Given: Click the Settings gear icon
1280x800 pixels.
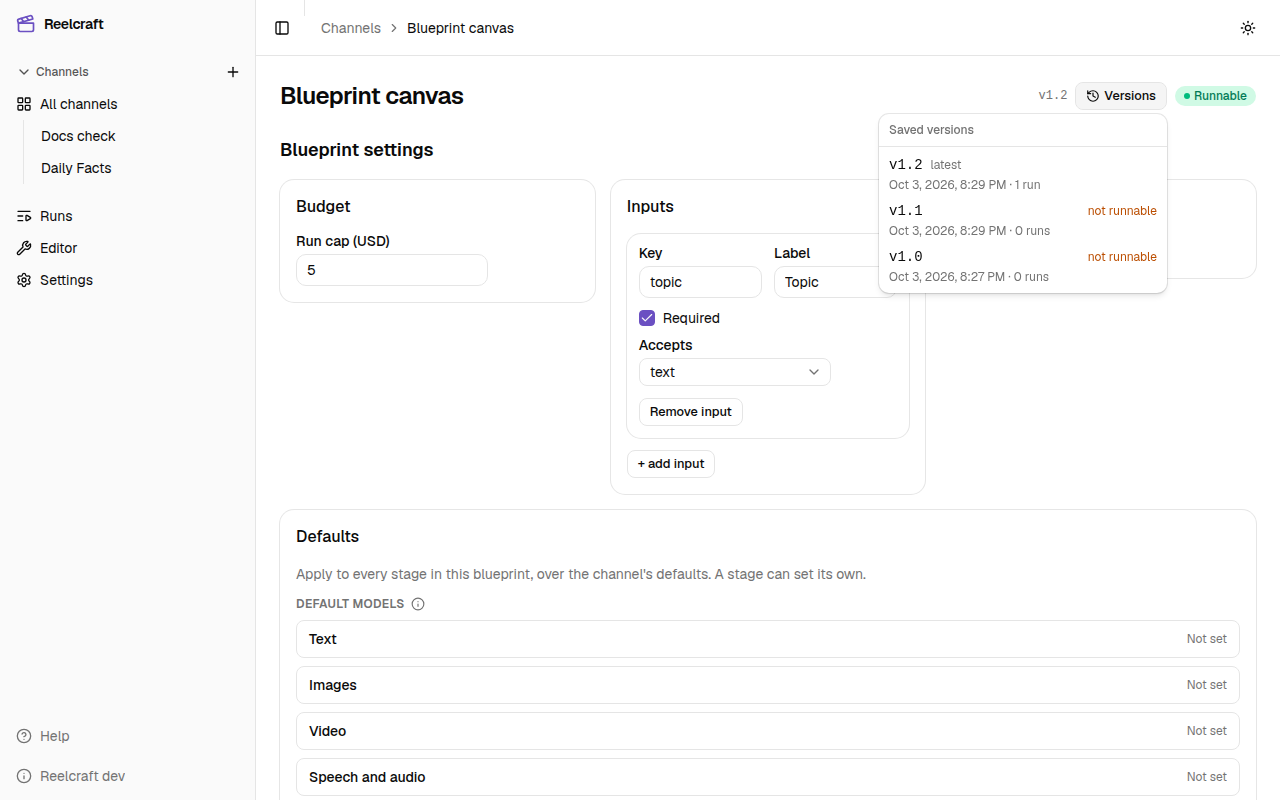Looking at the screenshot, I should pyautogui.click(x=24, y=280).
